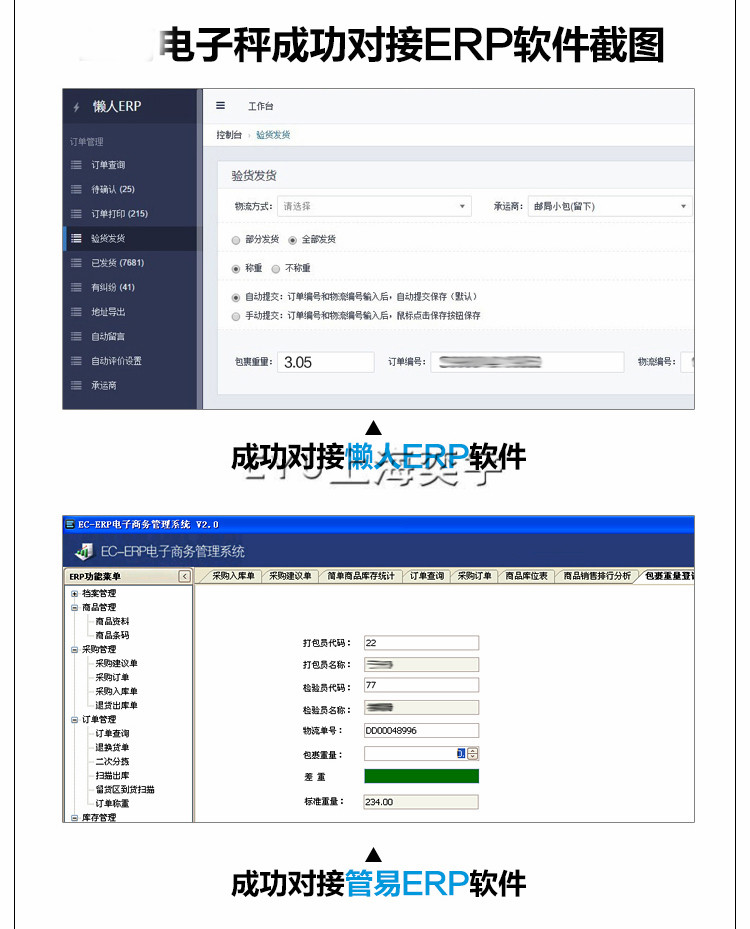Click the list icon beside 已发货 (7681)
750x929 pixels.
76,262
